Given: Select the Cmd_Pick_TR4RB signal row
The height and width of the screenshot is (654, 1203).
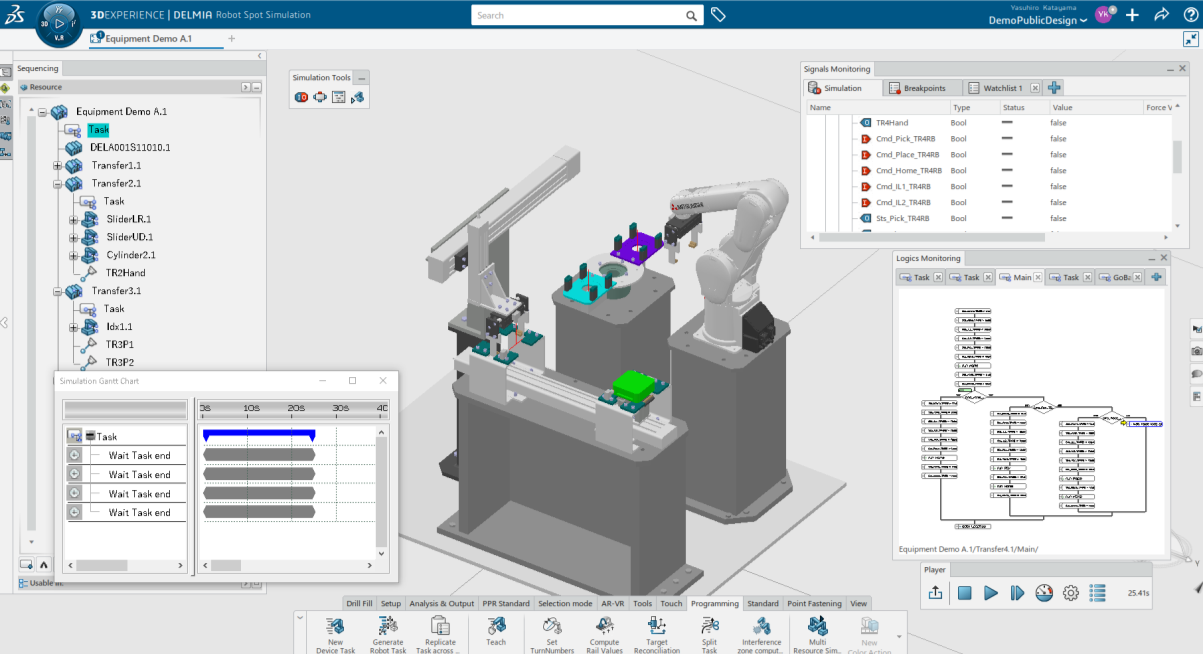Looking at the screenshot, I should pyautogui.click(x=905, y=139).
